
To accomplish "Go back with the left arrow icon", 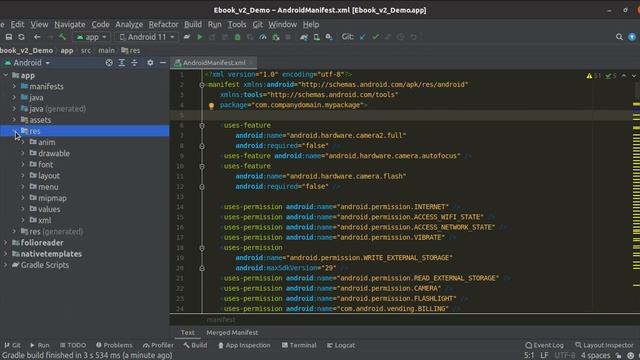I will click(x=37, y=37).
